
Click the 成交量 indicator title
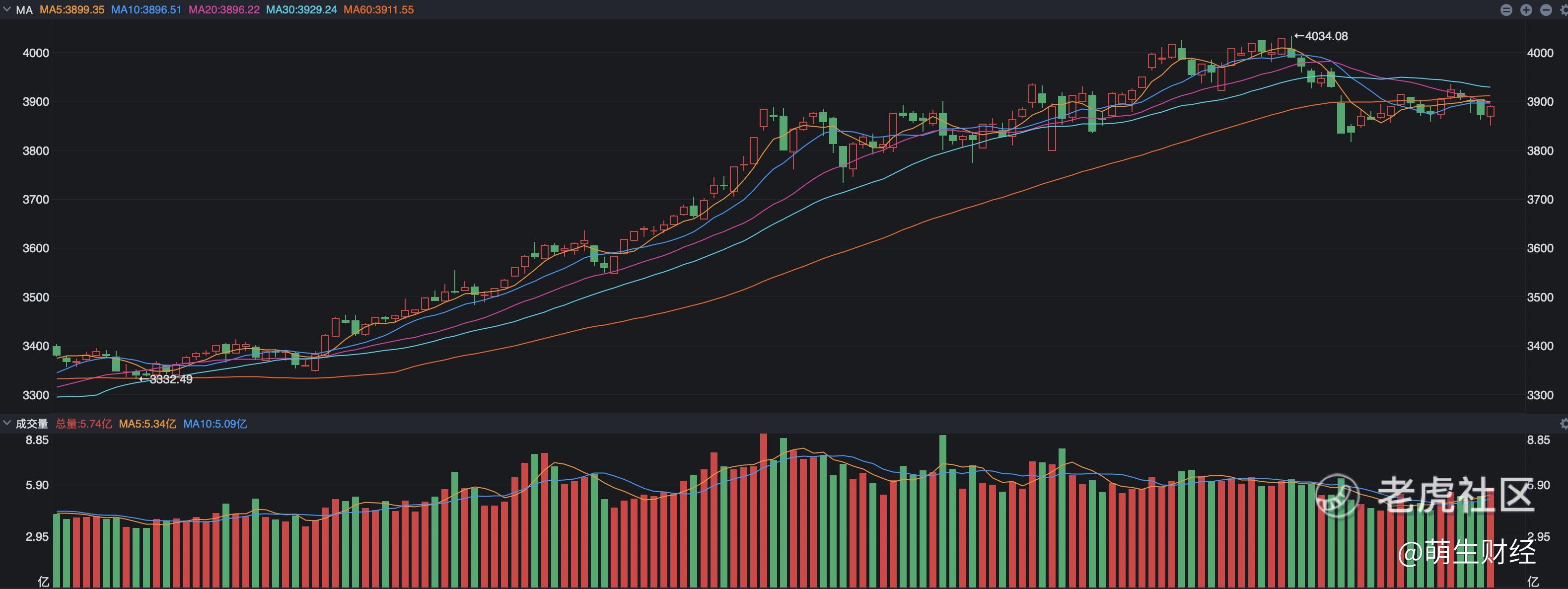click(x=32, y=424)
